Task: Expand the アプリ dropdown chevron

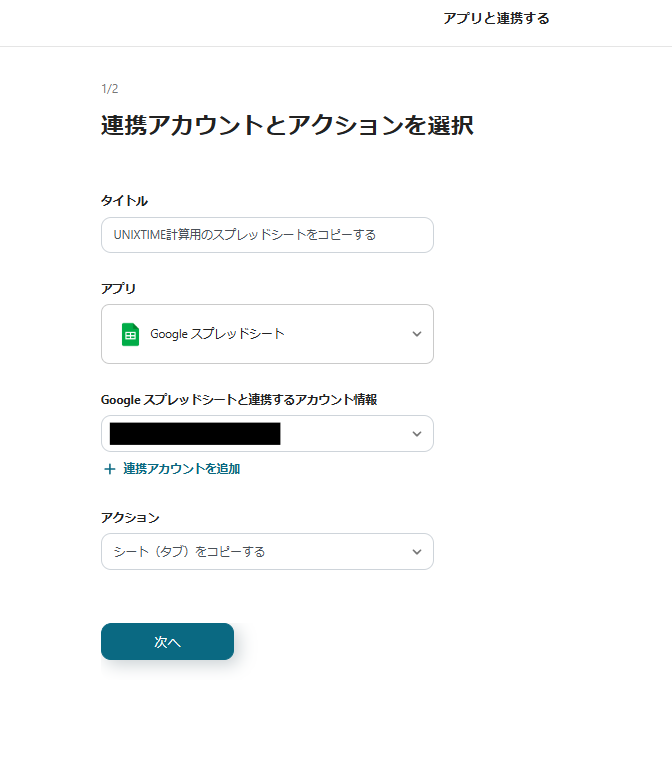Action: (x=417, y=334)
